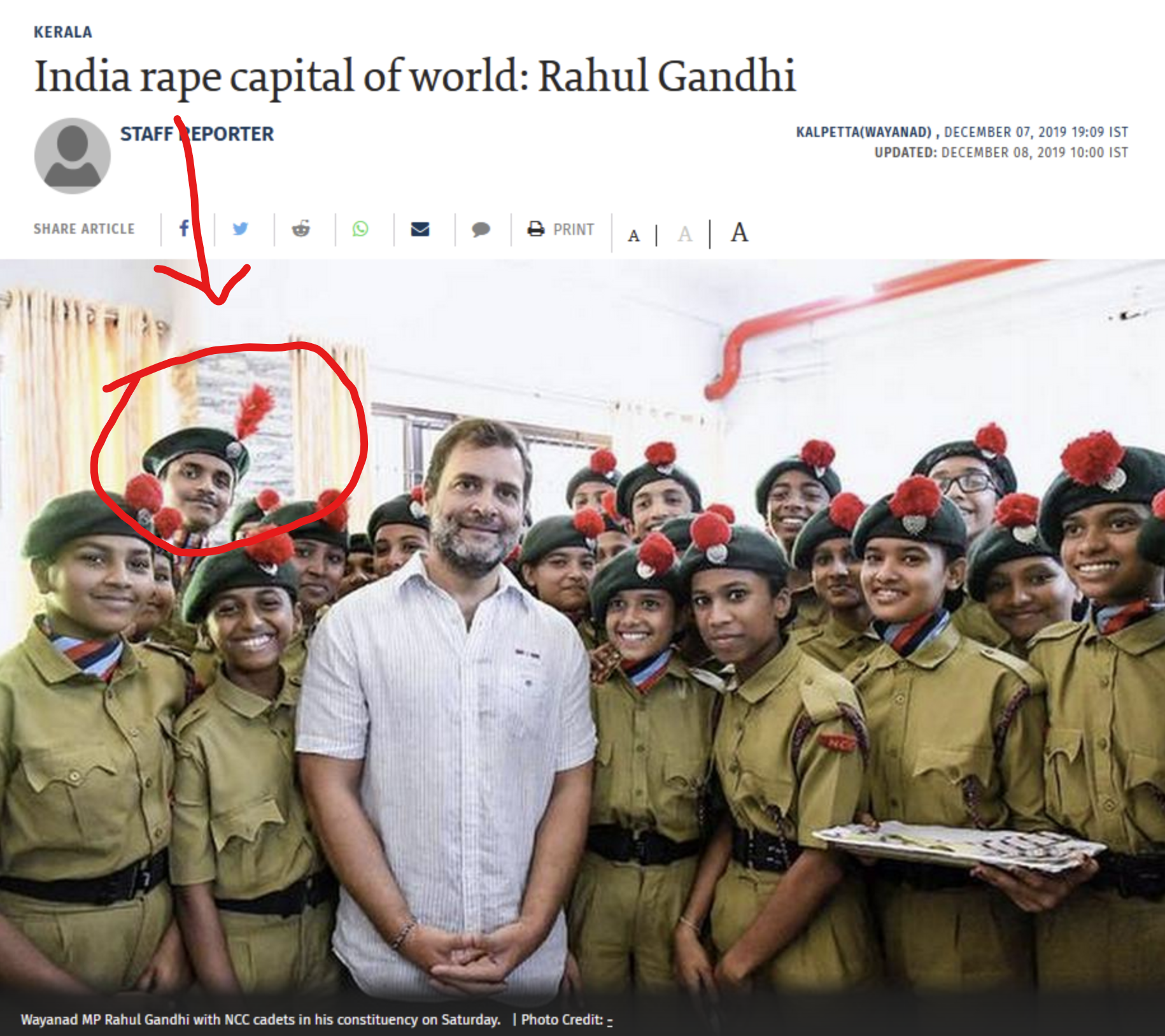Open comments via speech bubble icon

(x=481, y=229)
